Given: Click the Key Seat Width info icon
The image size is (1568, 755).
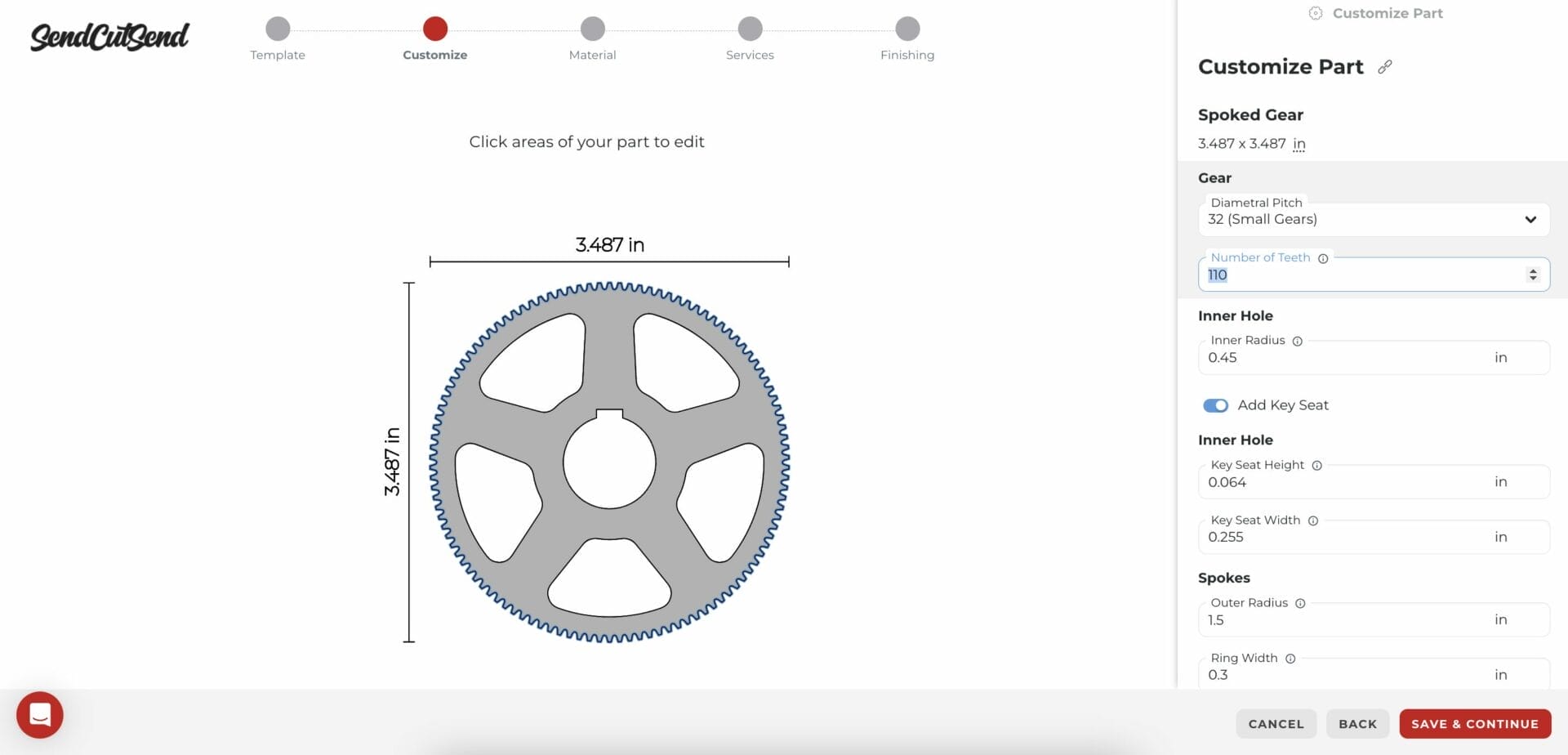Looking at the screenshot, I should pos(1313,521).
